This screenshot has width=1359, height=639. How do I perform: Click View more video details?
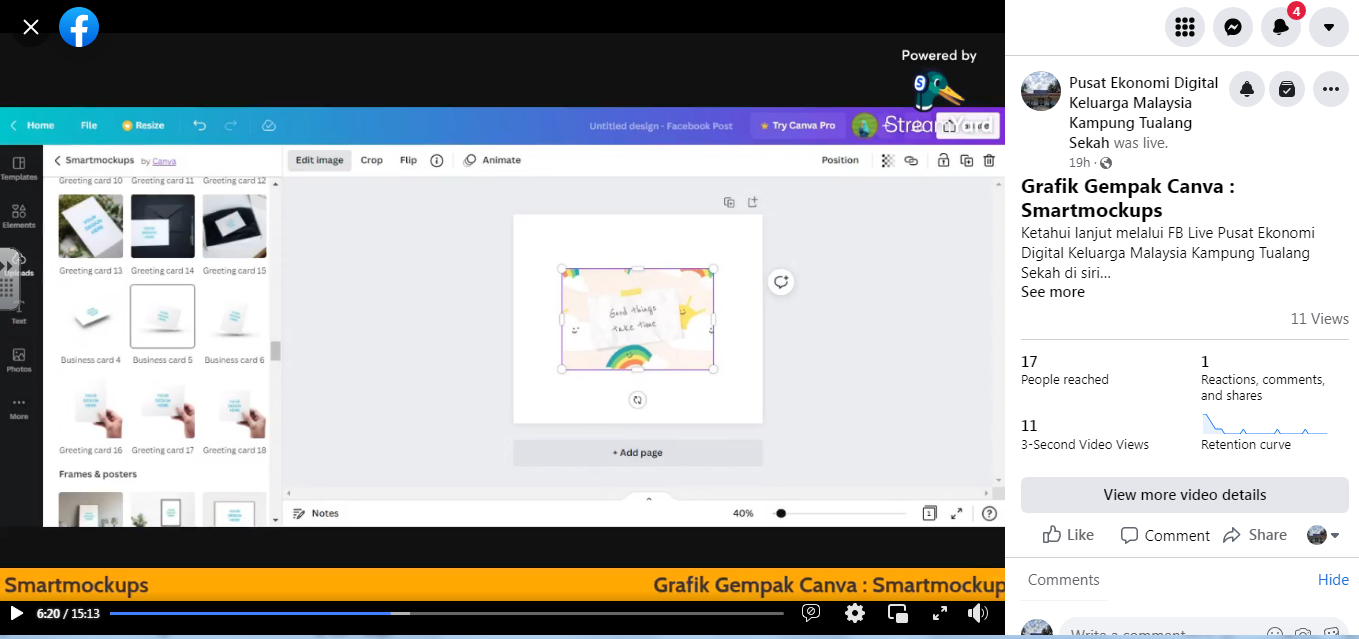click(x=1185, y=495)
